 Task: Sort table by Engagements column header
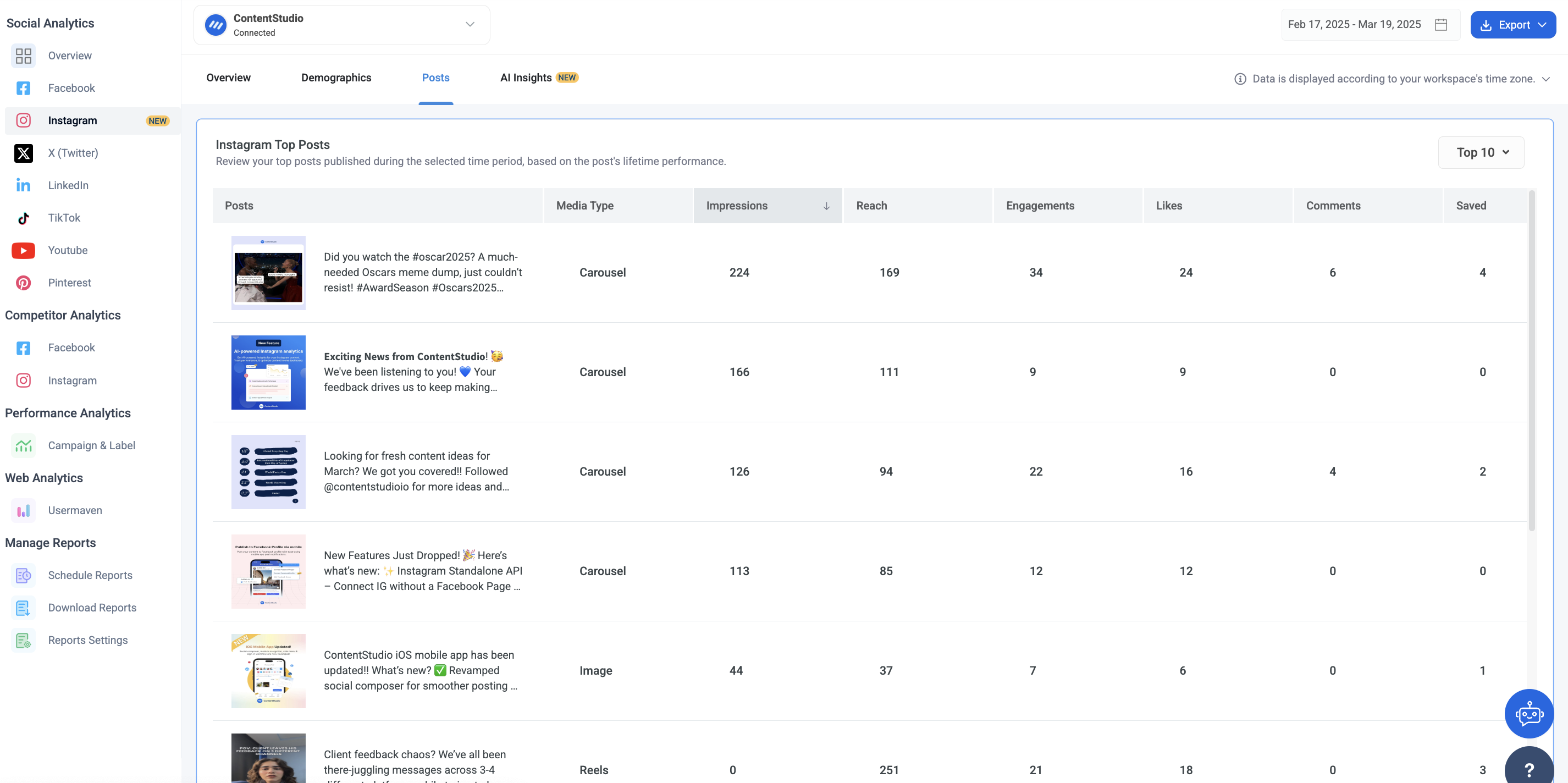pyautogui.click(x=1068, y=206)
